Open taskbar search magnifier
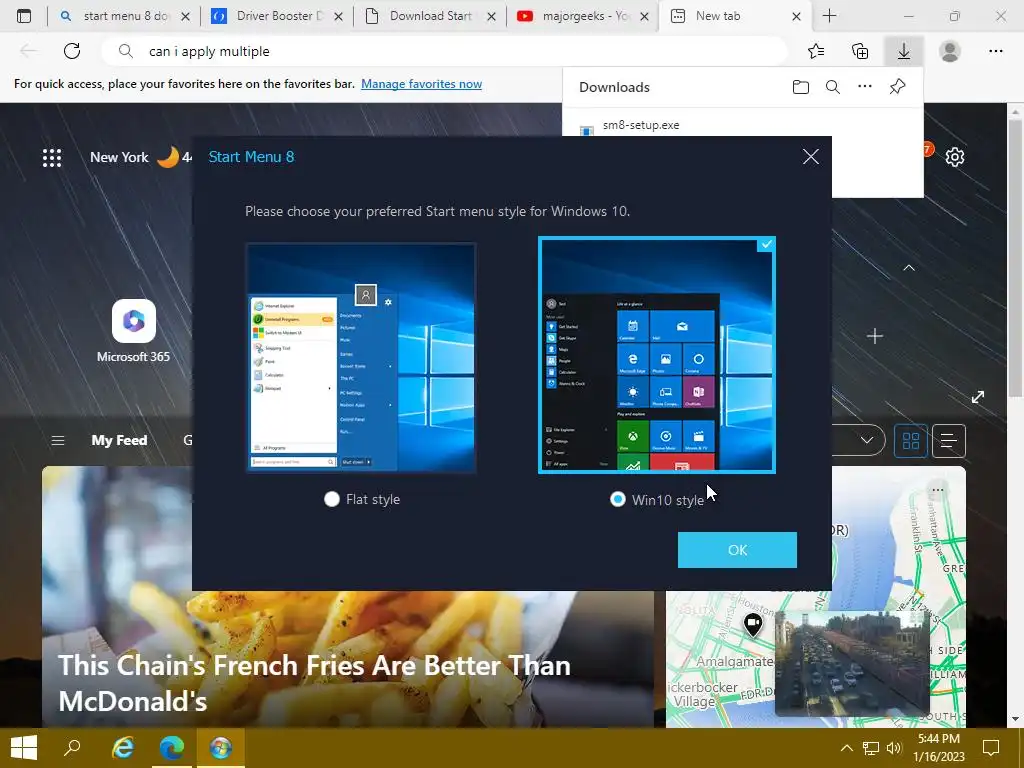The width and height of the screenshot is (1024, 768). [72, 748]
